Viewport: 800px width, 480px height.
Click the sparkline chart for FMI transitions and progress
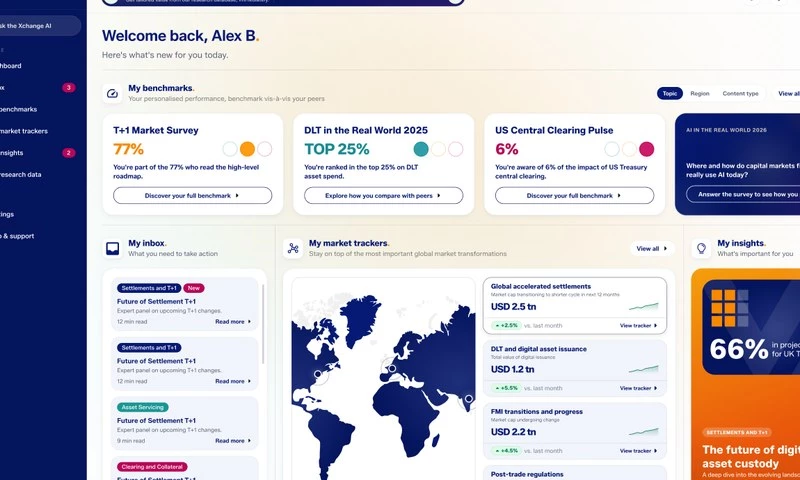(643, 432)
